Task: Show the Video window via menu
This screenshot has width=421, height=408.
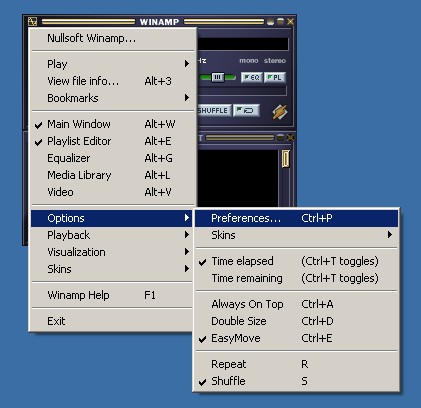Action: coord(112,192)
